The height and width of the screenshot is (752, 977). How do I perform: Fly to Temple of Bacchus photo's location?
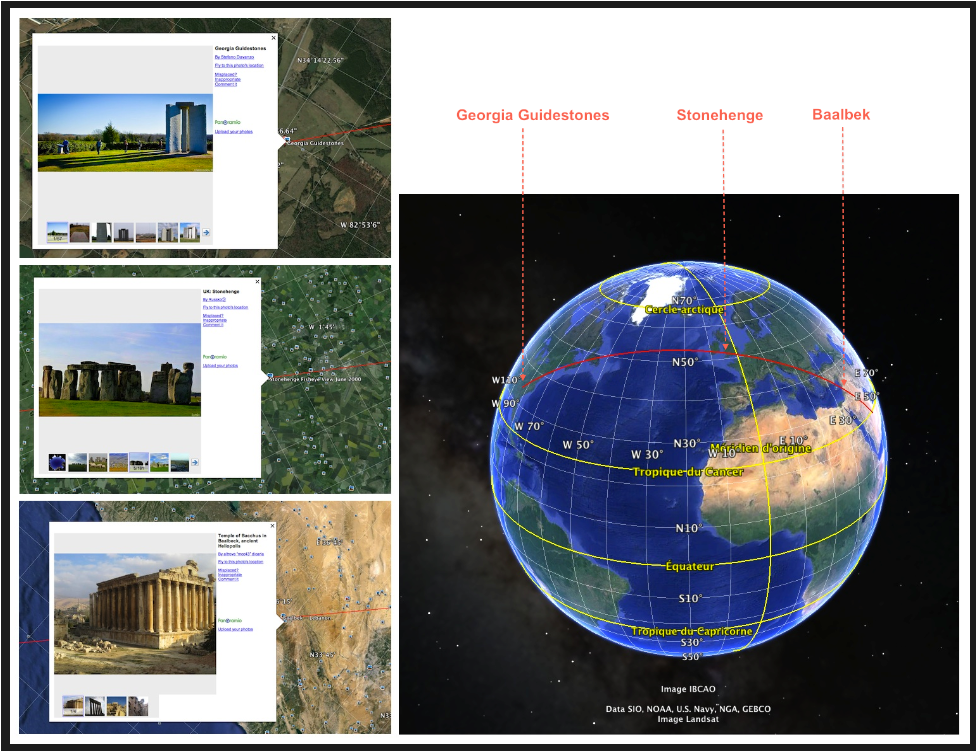pyautogui.click(x=241, y=562)
